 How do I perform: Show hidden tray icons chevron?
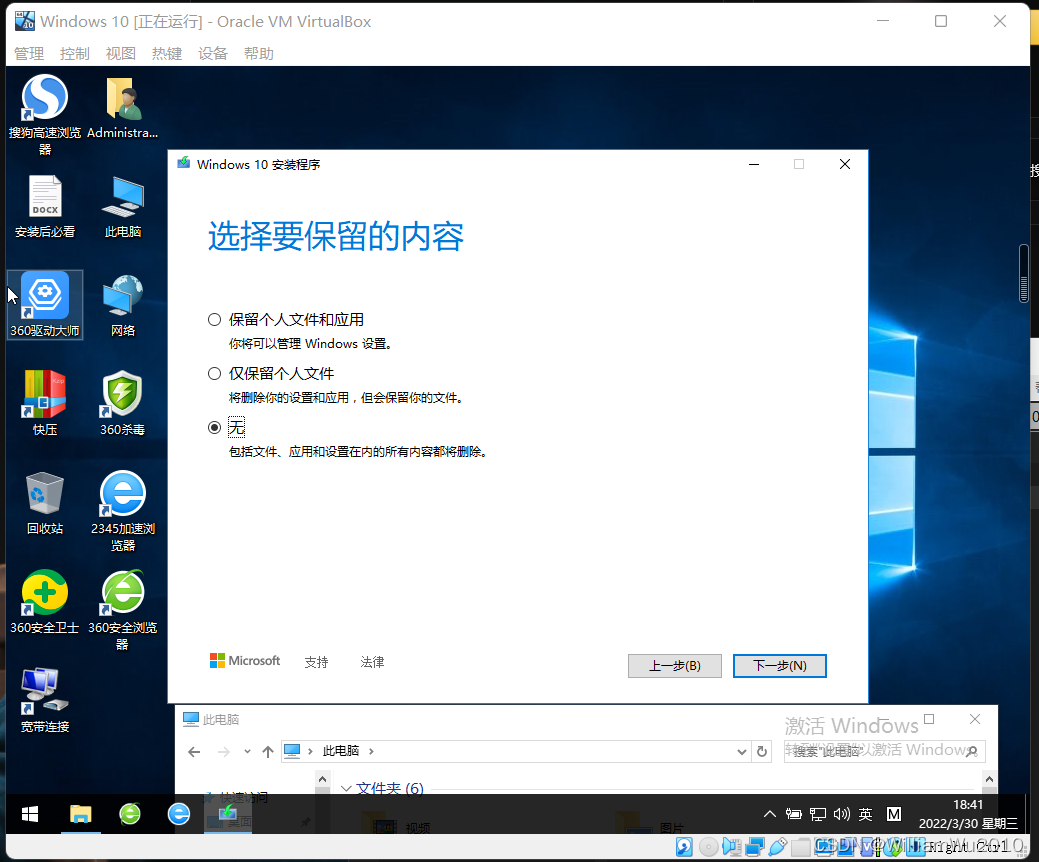click(769, 814)
